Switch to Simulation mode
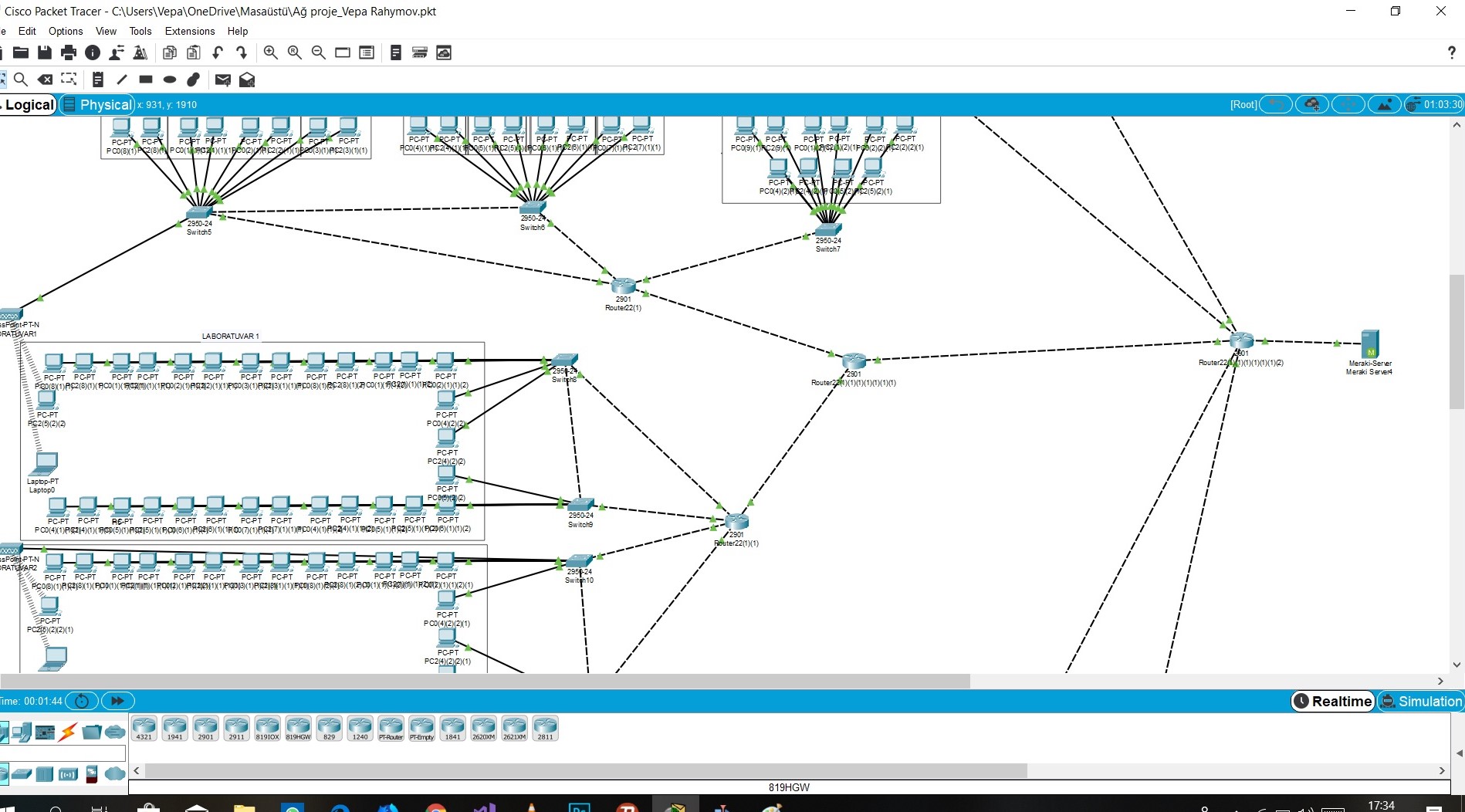This screenshot has width=1465, height=812. pos(1421,701)
